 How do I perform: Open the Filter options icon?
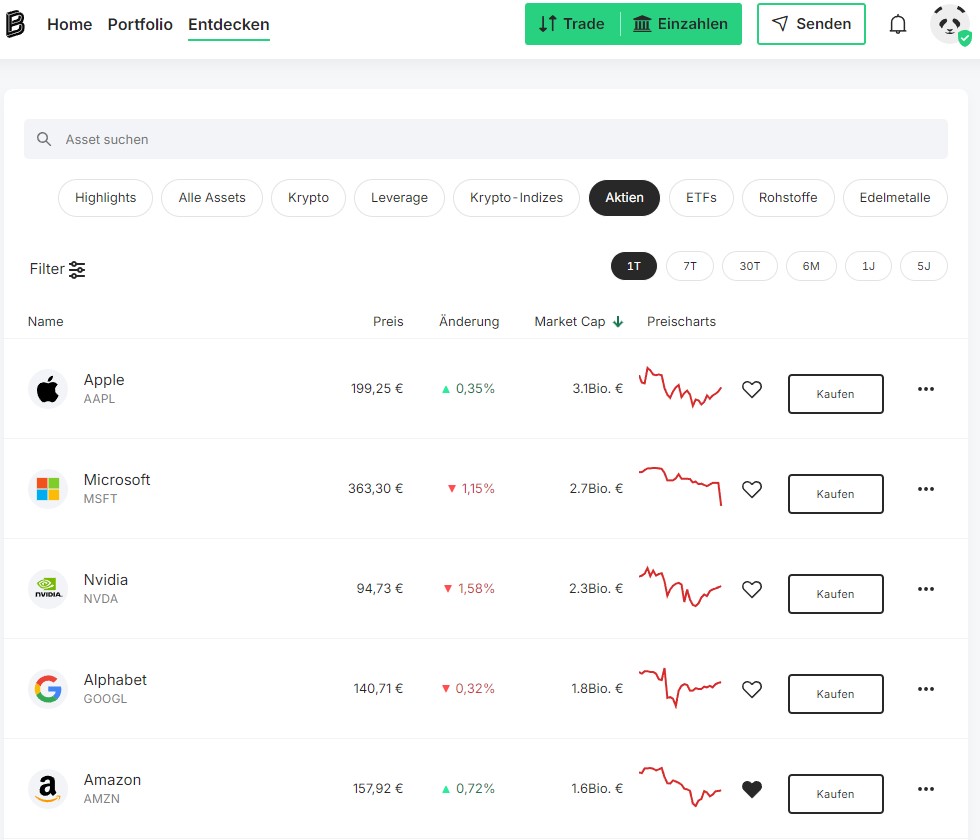coord(76,269)
